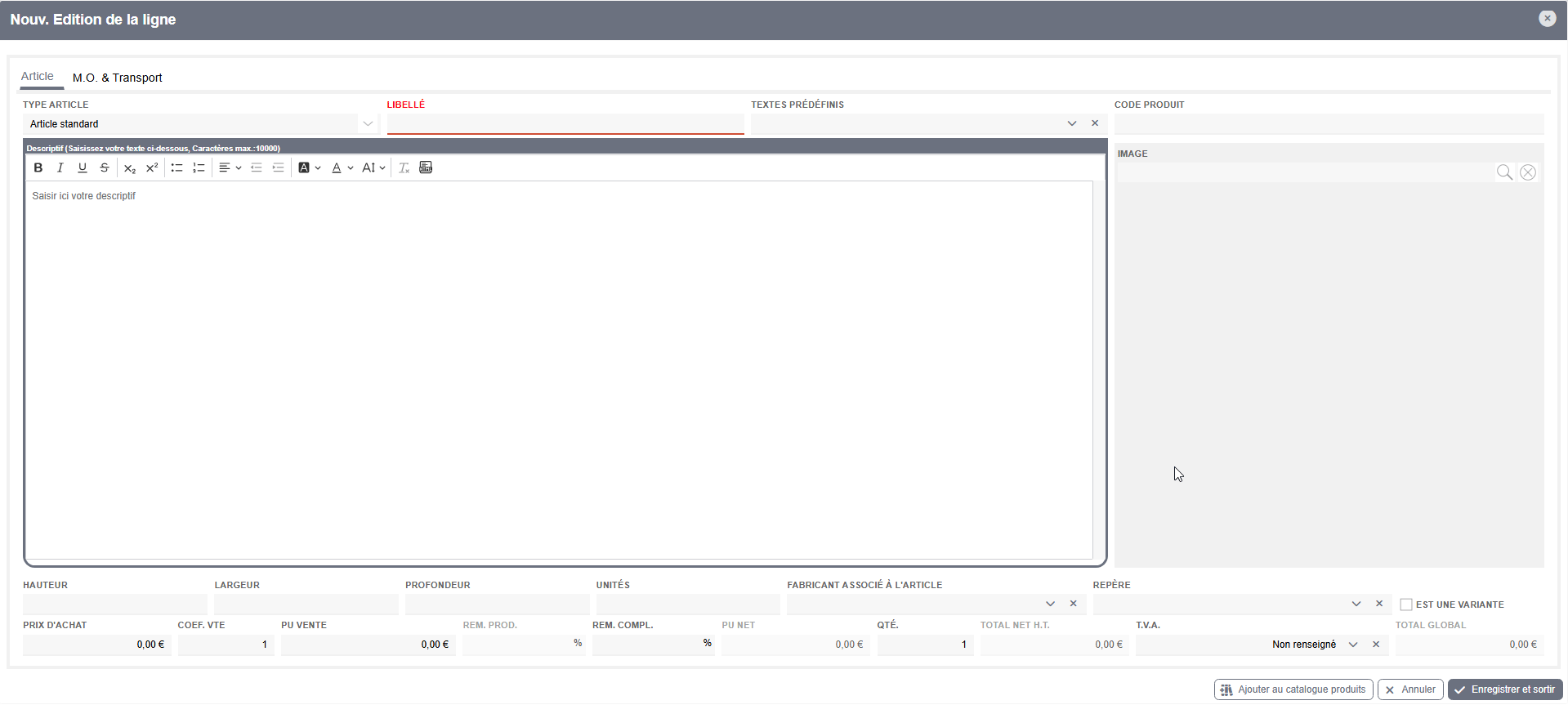Decrease paragraph indent

pyautogui.click(x=256, y=167)
